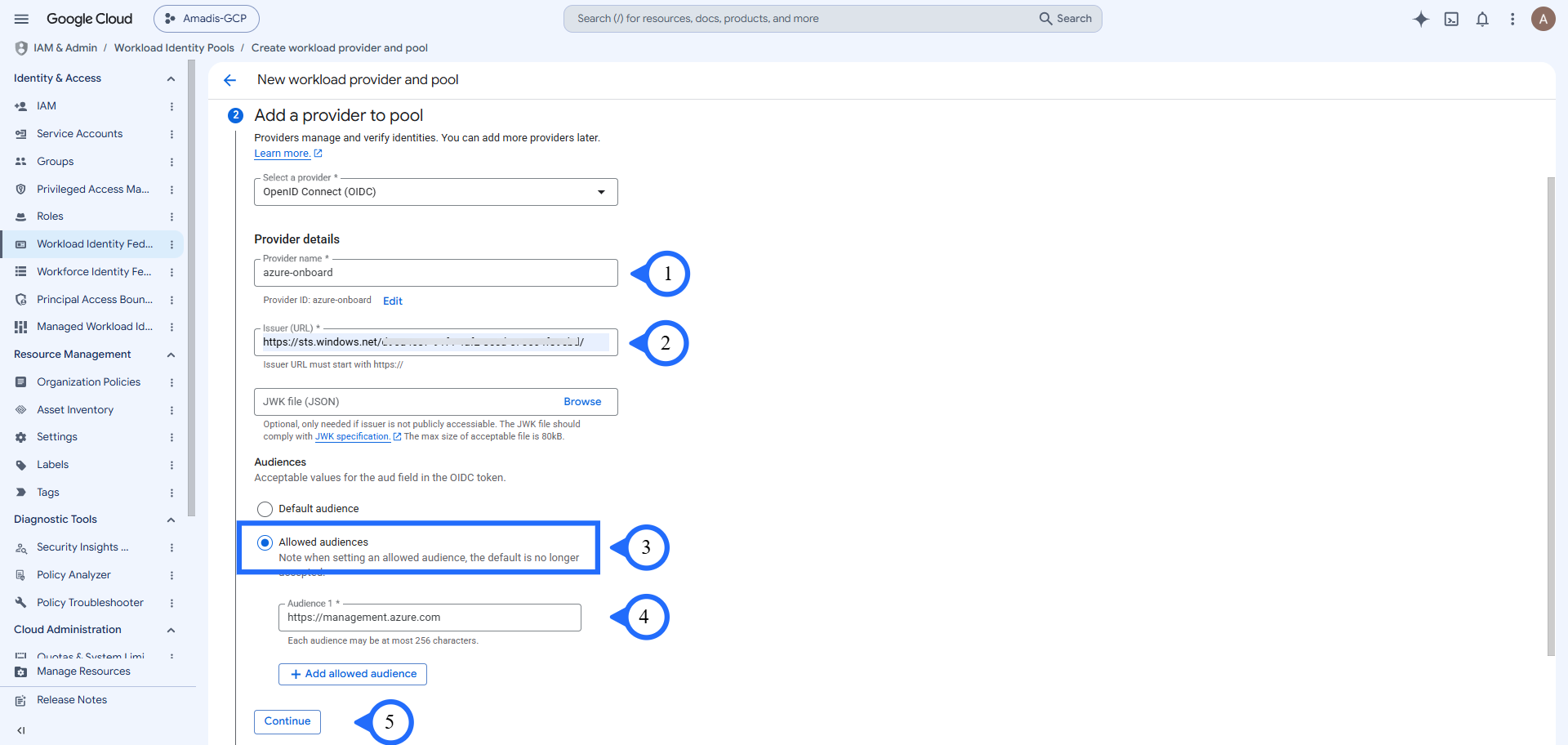Click the Tags sidebar icon
Viewport: 1568px width, 745px height.
tap(21, 493)
